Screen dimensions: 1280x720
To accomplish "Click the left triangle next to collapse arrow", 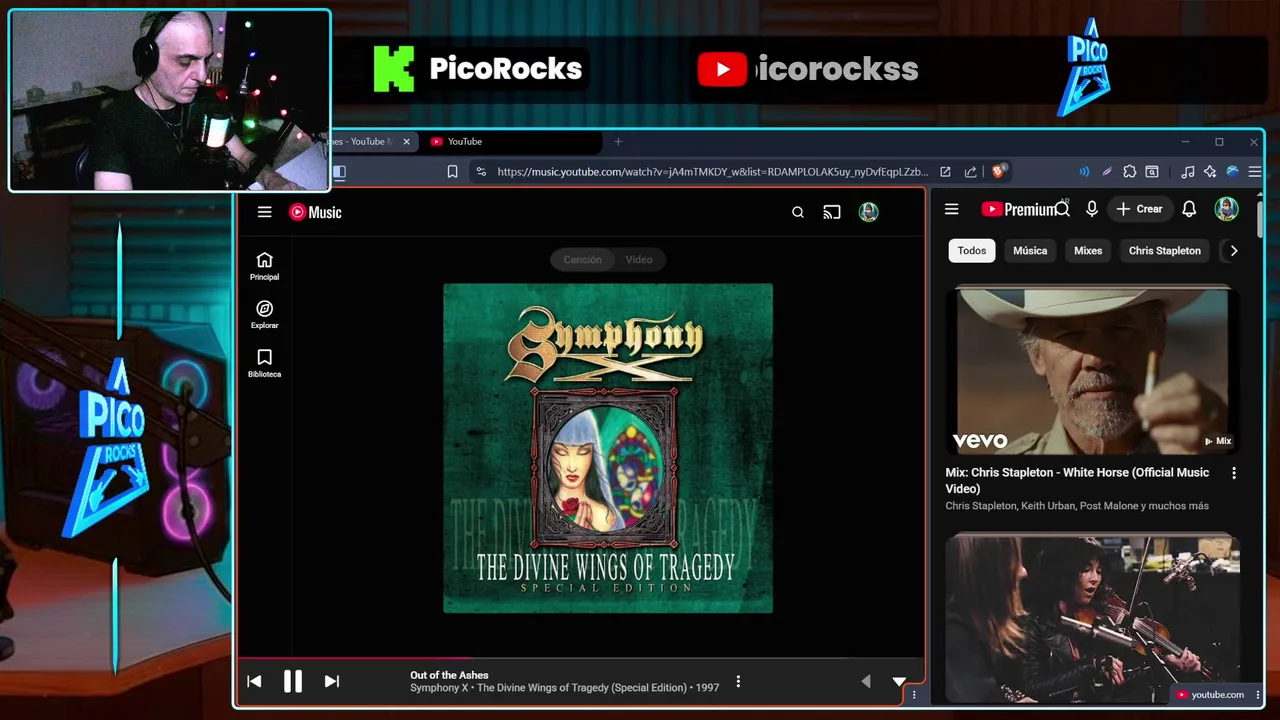I will pos(866,682).
